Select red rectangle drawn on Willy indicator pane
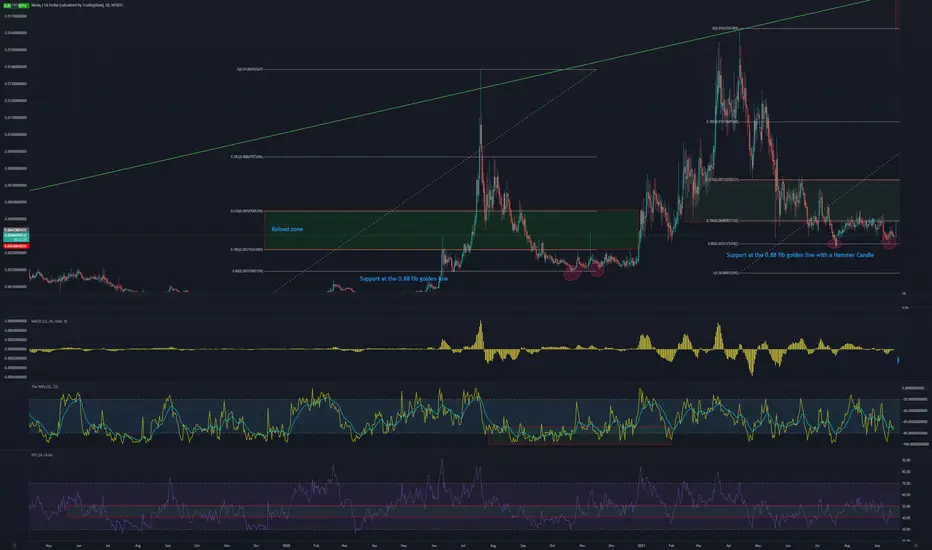This screenshot has height=550, width=932. coord(580,435)
